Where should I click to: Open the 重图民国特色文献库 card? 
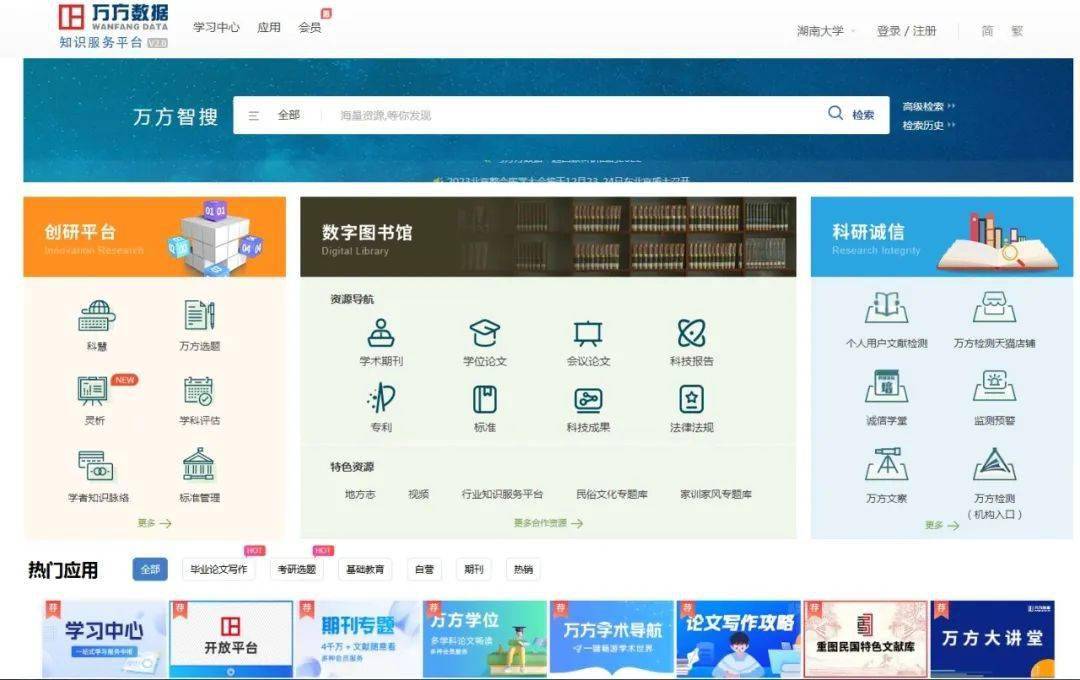866,639
